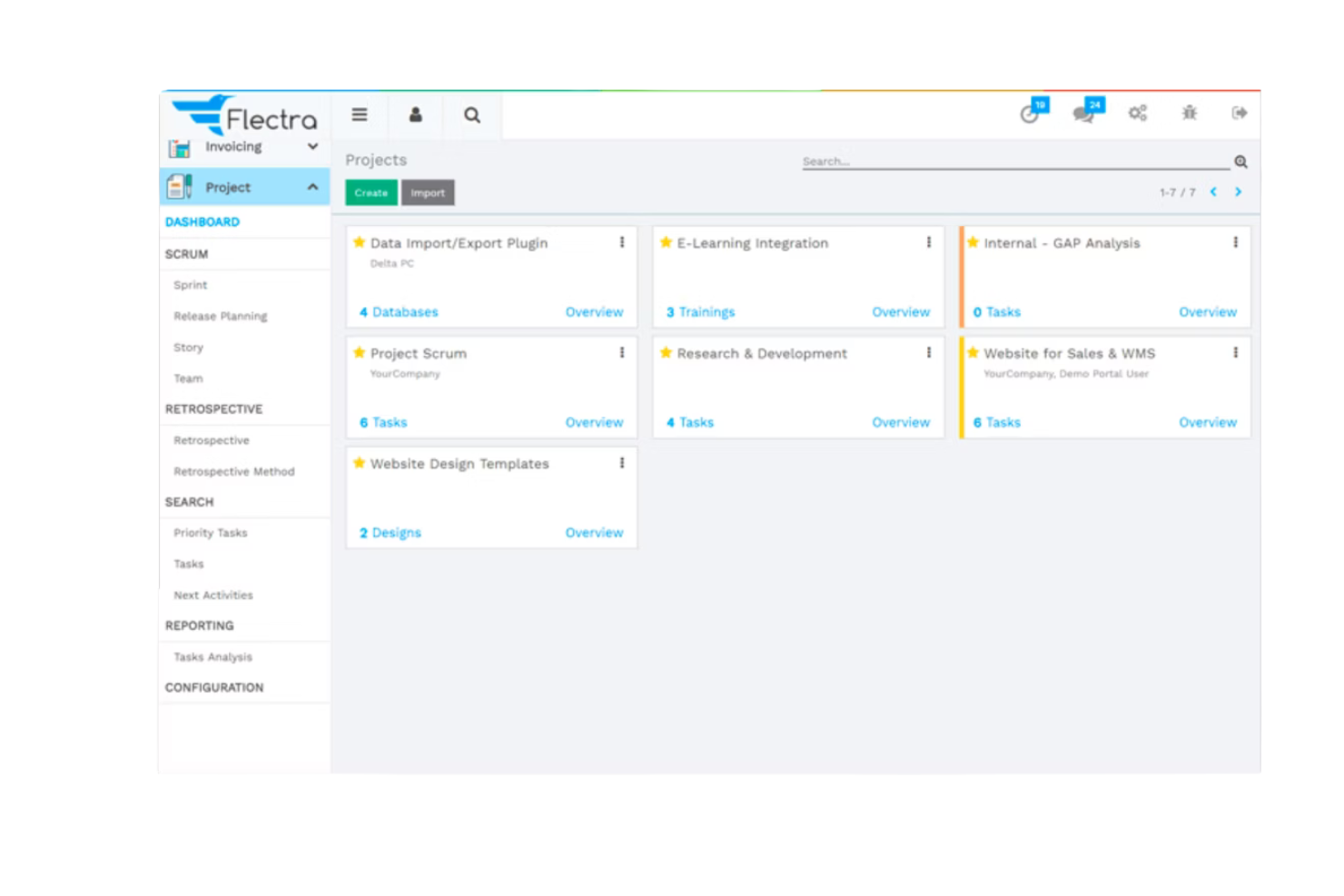Open 2 Designs link
Screen dimensions: 1344x896
[390, 532]
